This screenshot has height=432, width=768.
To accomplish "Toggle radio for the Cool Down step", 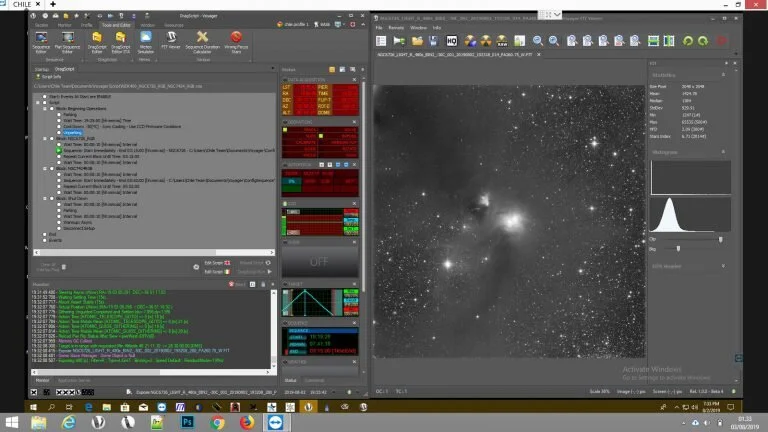I will tap(59, 126).
